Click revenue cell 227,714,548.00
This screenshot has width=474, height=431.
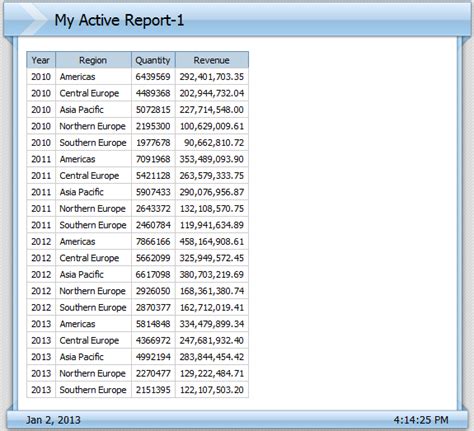click(212, 110)
